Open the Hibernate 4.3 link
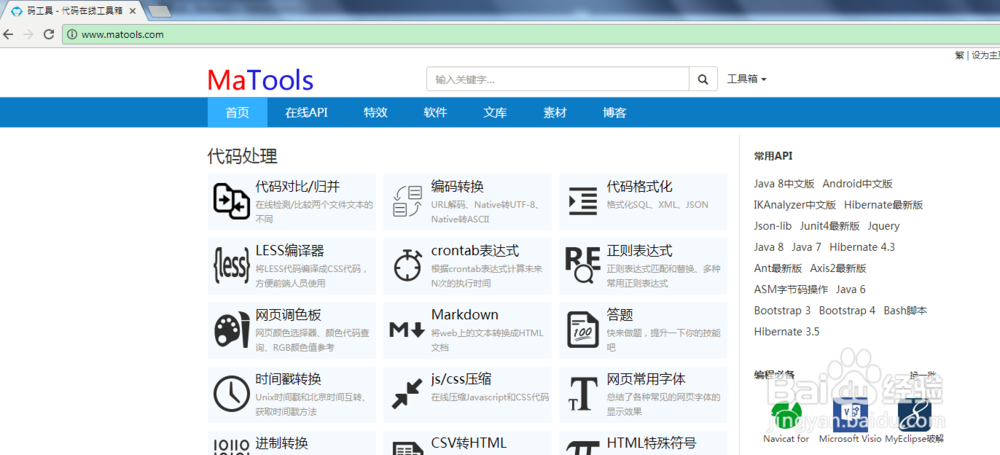1000x455 pixels. coord(862,247)
